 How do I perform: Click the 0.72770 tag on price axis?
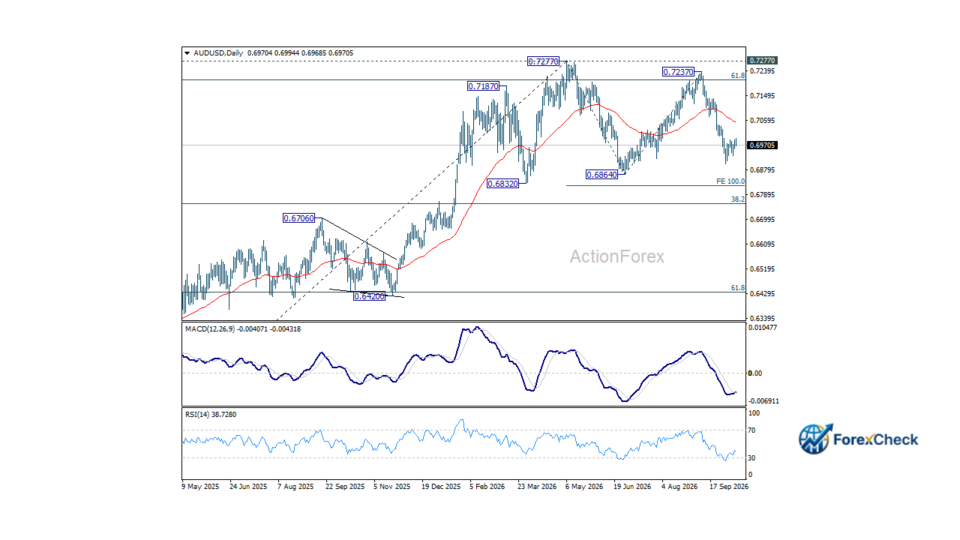(762, 61)
